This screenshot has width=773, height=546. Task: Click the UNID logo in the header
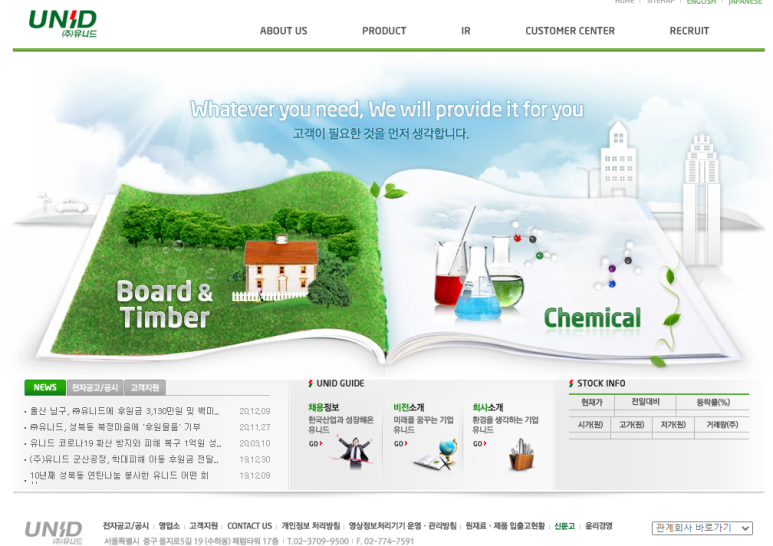(63, 24)
